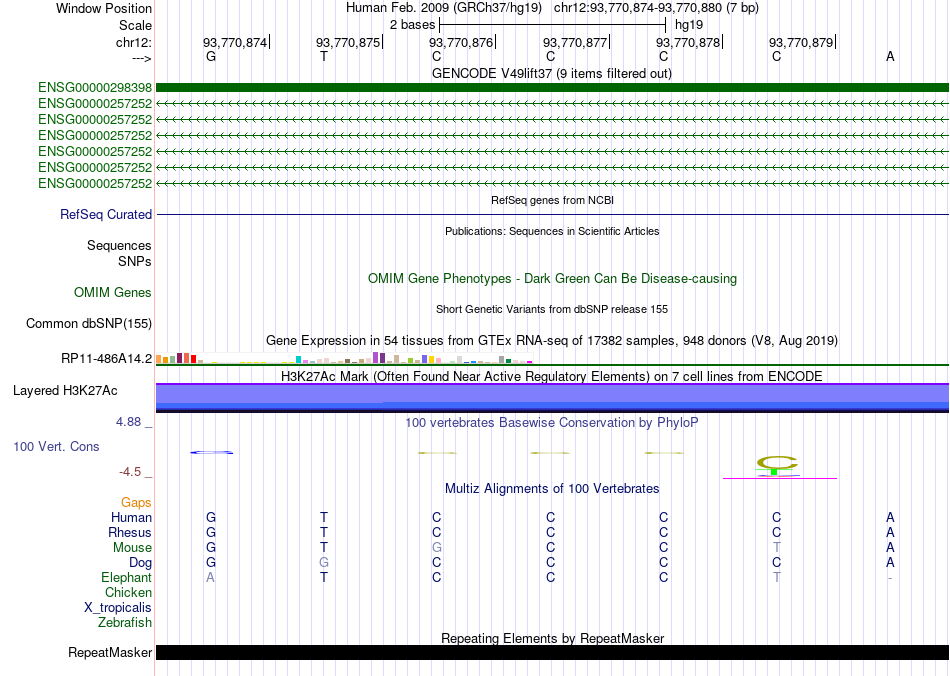Click base G in the reference sequence ruler row
This screenshot has width=950, height=676.
211,56
